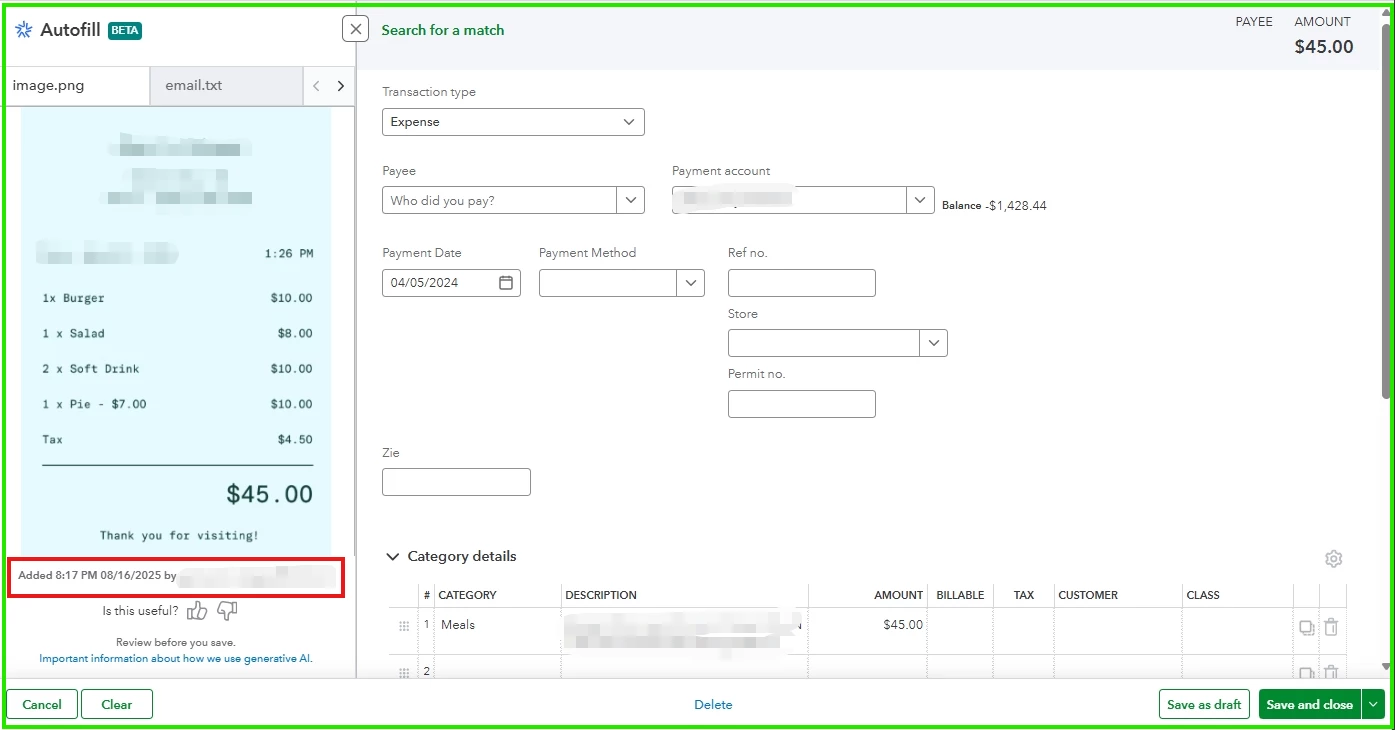Click the Delete link

[x=713, y=705]
